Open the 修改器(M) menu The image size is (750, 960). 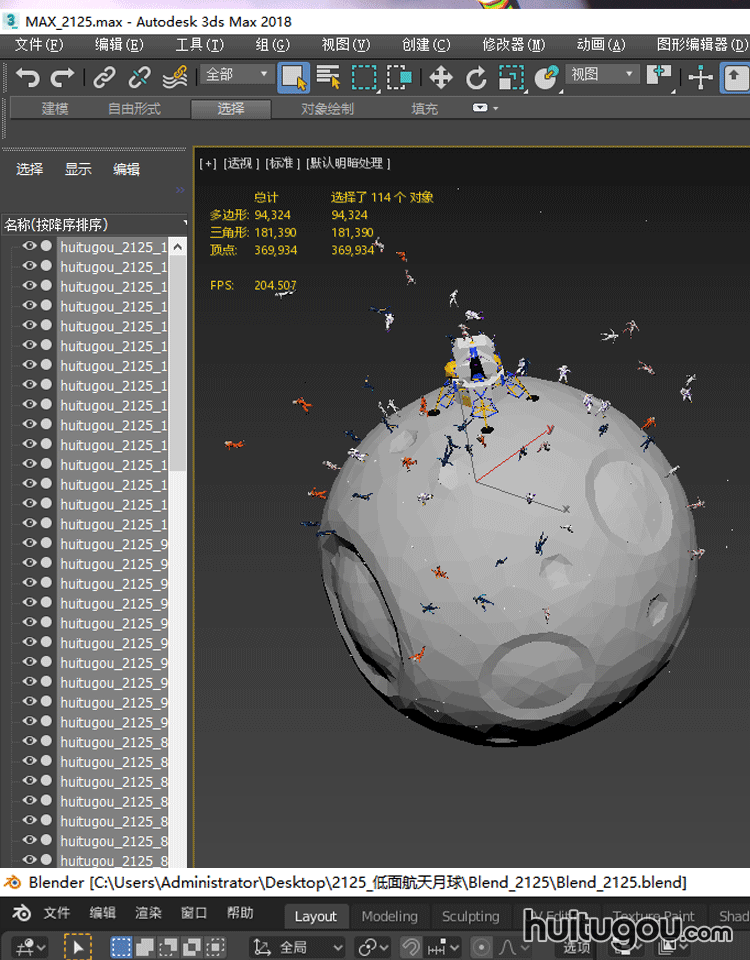[514, 45]
